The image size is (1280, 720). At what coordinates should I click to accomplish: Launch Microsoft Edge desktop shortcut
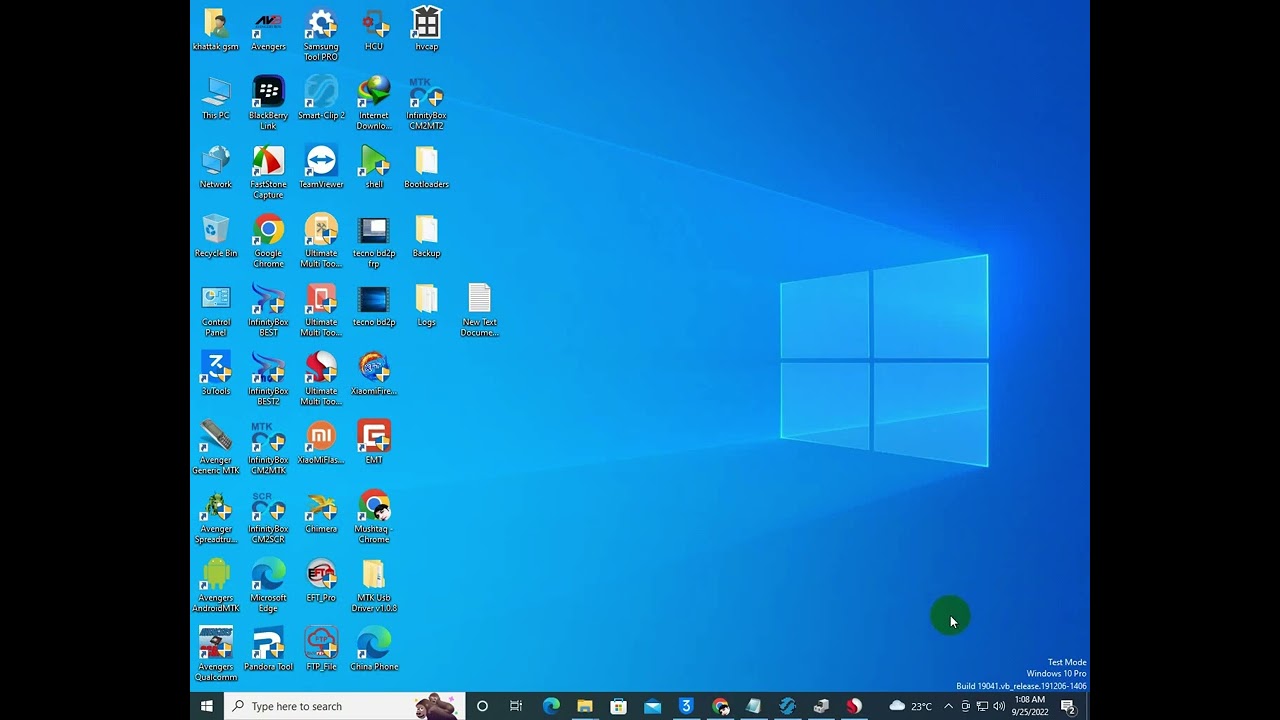point(268,586)
